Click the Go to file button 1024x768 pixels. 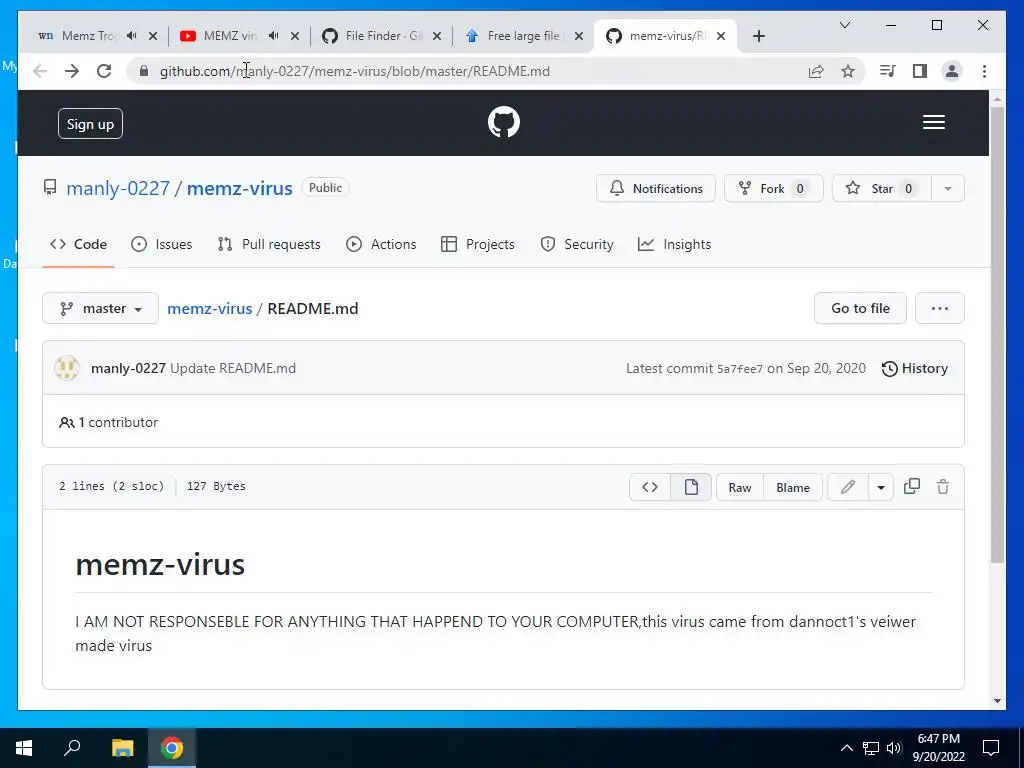860,308
